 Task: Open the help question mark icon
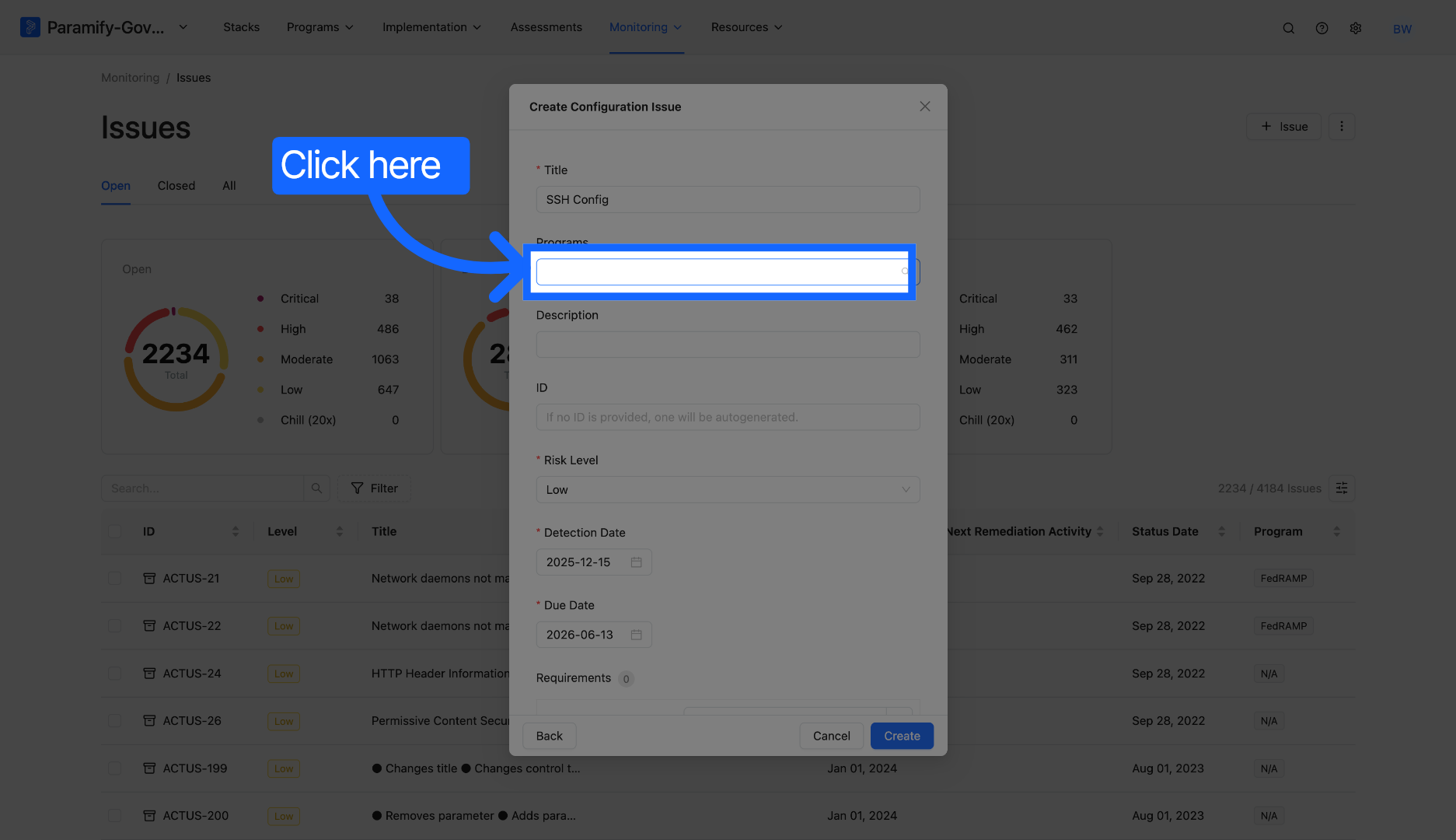pyautogui.click(x=1322, y=28)
